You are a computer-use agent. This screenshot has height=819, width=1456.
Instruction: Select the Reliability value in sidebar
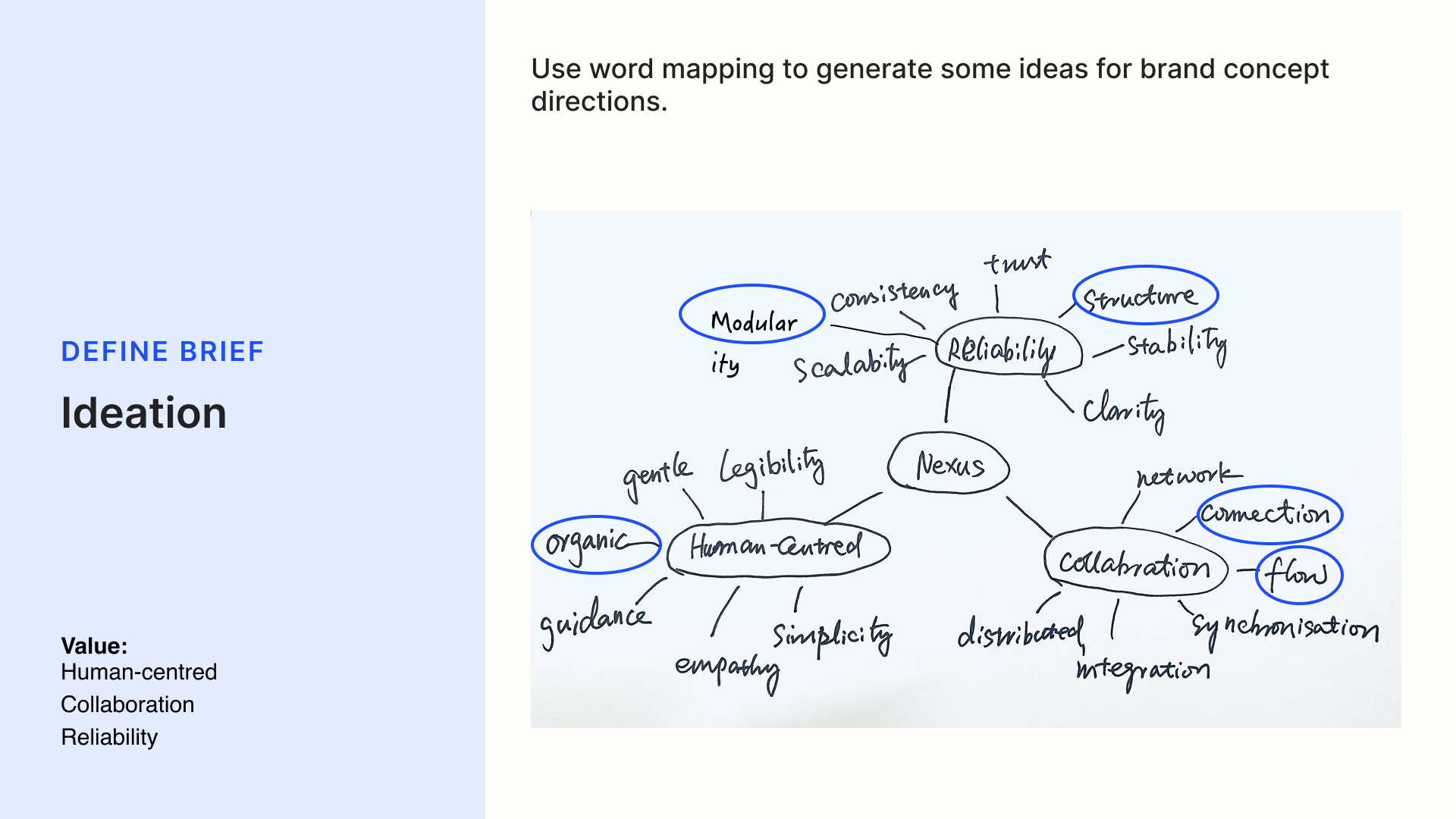pos(109,737)
